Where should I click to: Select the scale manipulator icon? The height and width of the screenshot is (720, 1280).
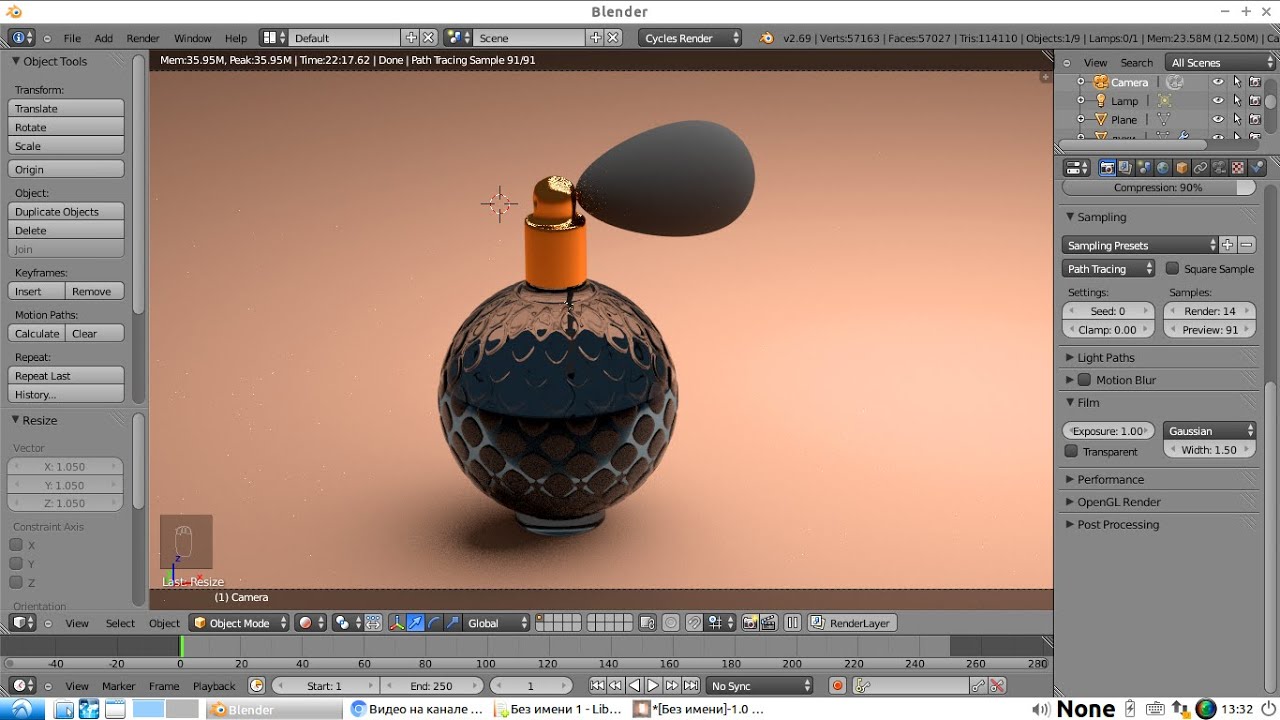[454, 623]
